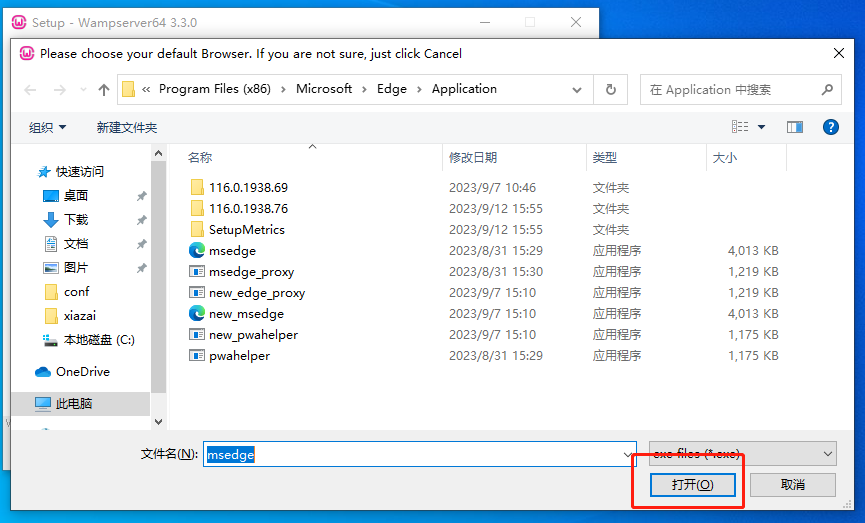The width and height of the screenshot is (865, 523).
Task: Expand the address bar history dropdown
Action: point(576,90)
